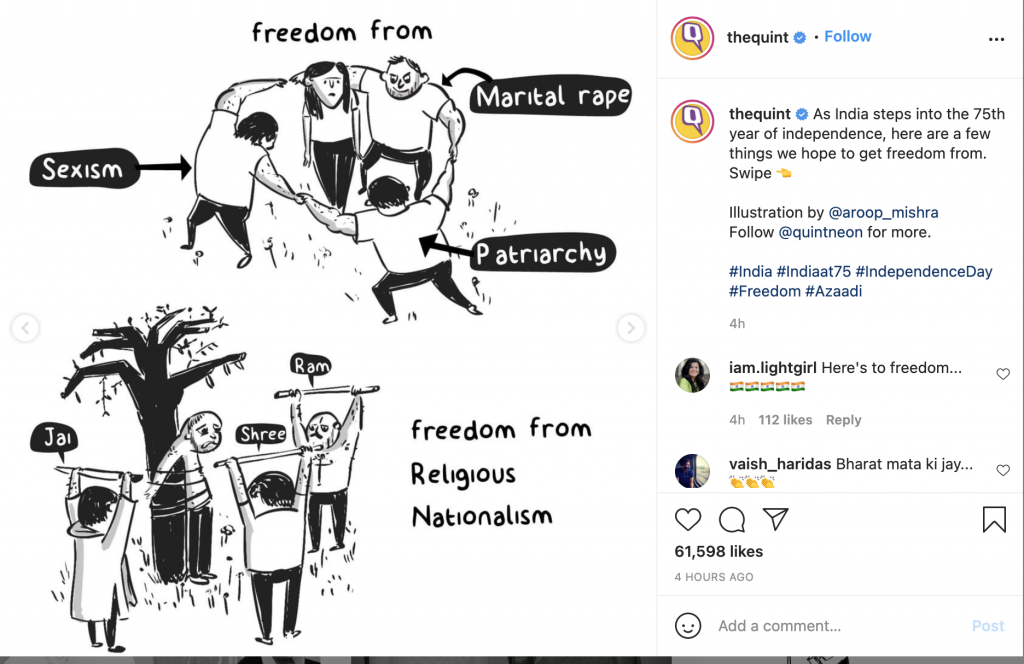Like iam.lightgirl's comment
This screenshot has height=664, width=1024.
tap(1002, 373)
